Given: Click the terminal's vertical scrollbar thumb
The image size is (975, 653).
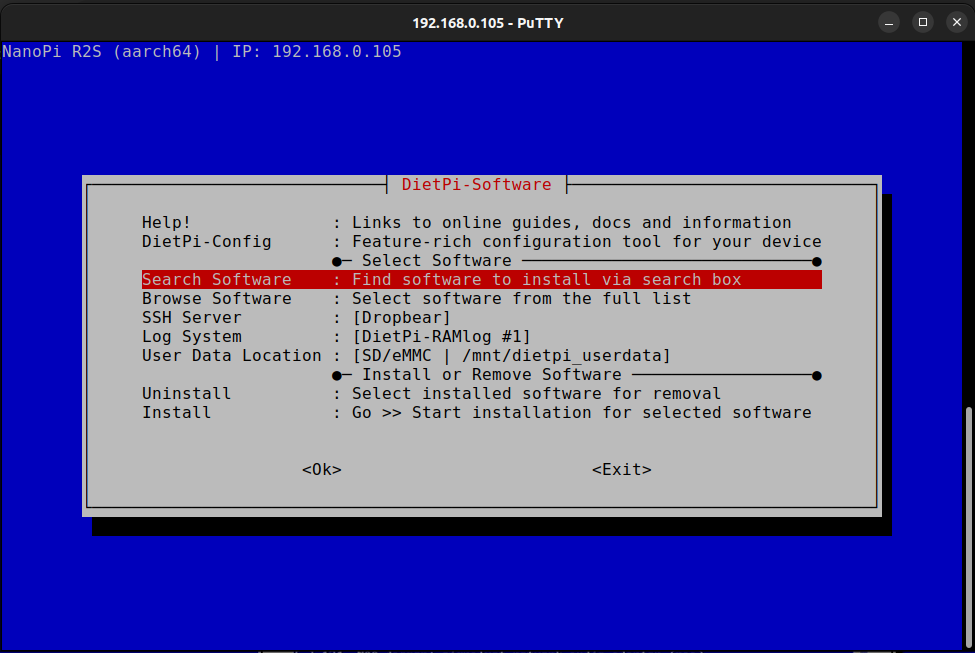Looking at the screenshot, I should (968, 525).
